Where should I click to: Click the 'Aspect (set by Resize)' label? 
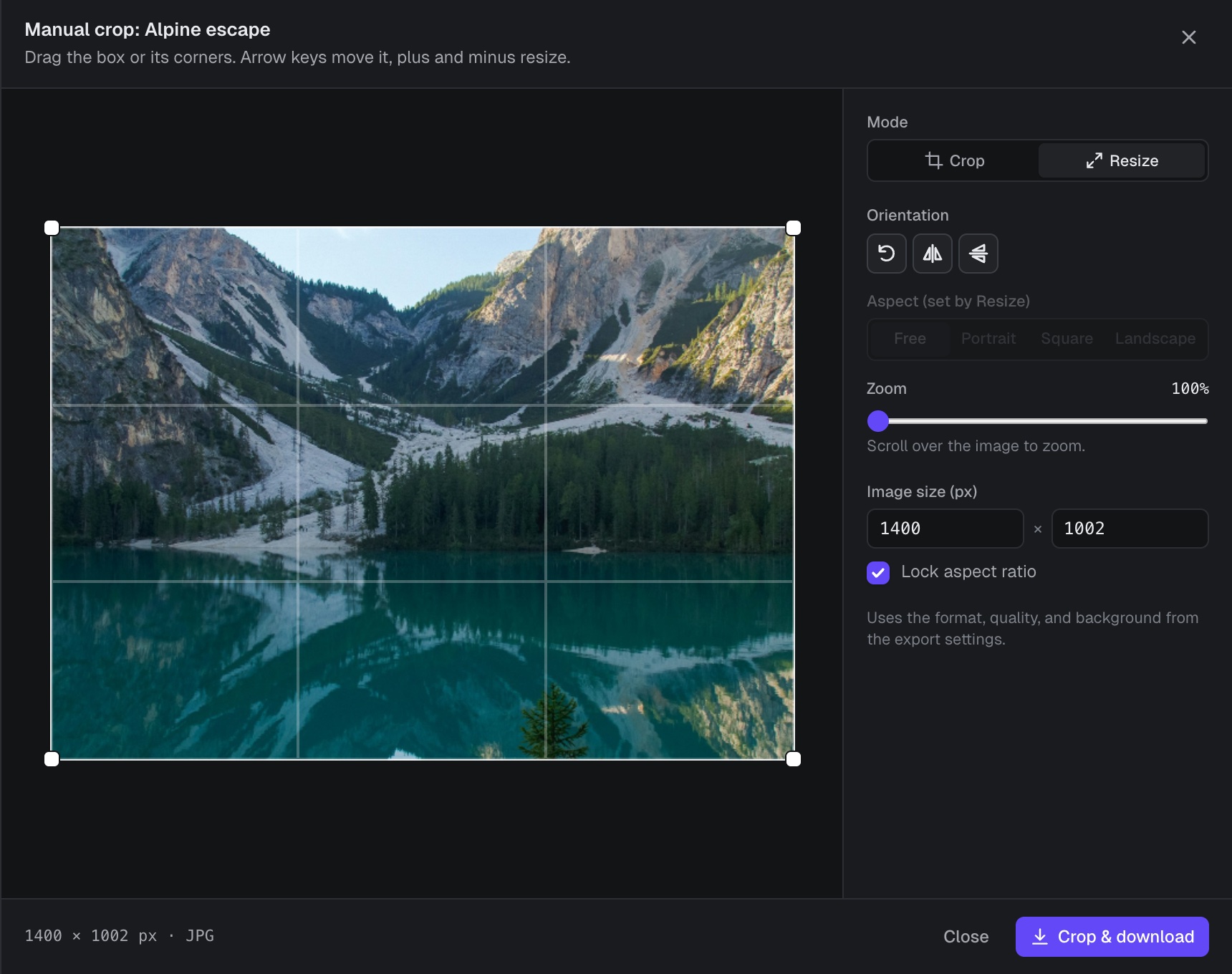coord(948,302)
